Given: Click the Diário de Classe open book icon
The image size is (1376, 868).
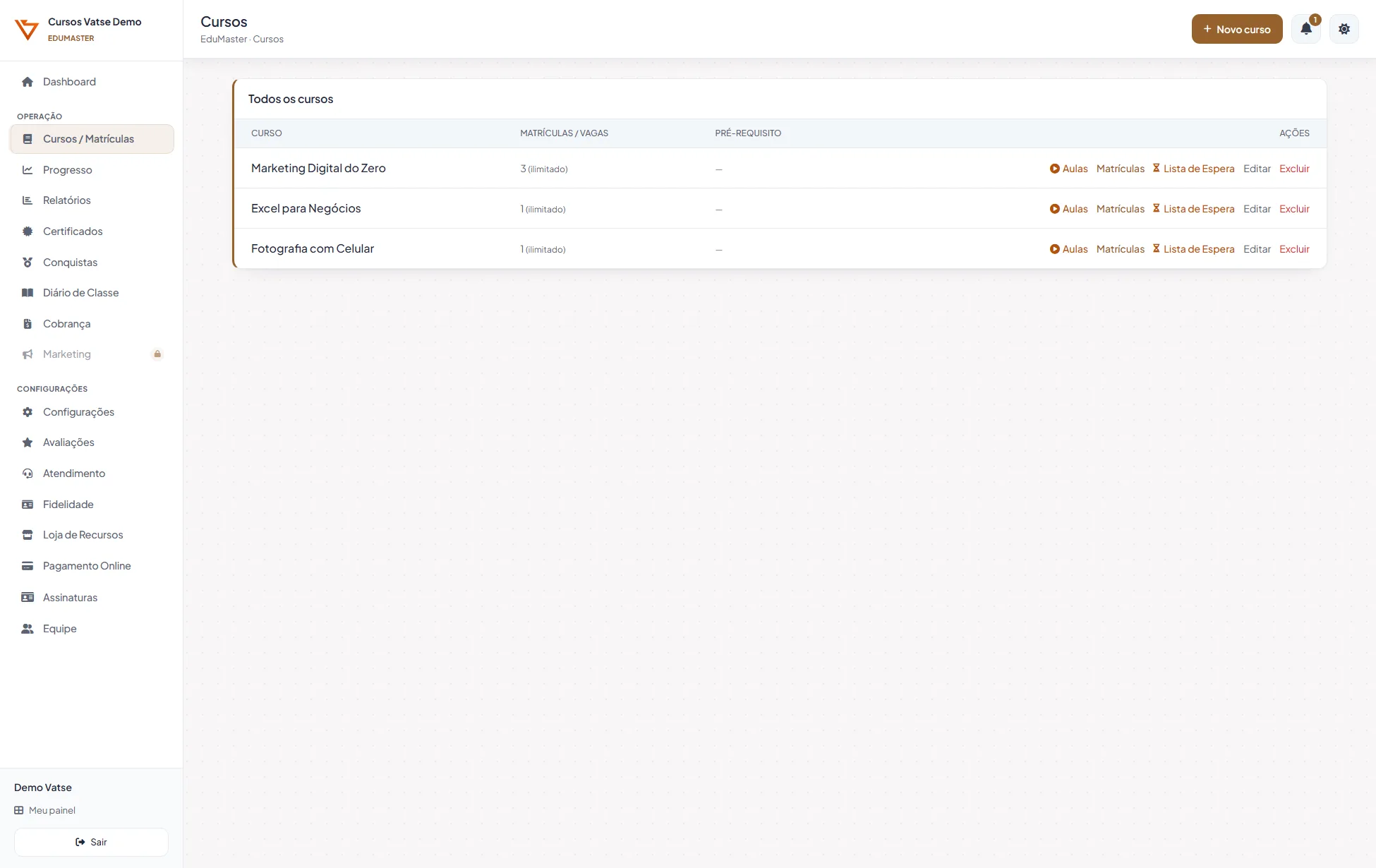Looking at the screenshot, I should point(28,293).
